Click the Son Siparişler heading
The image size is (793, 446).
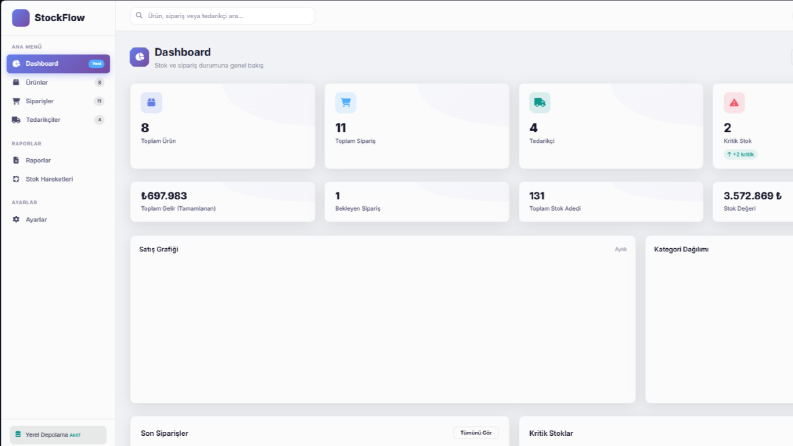pos(164,433)
